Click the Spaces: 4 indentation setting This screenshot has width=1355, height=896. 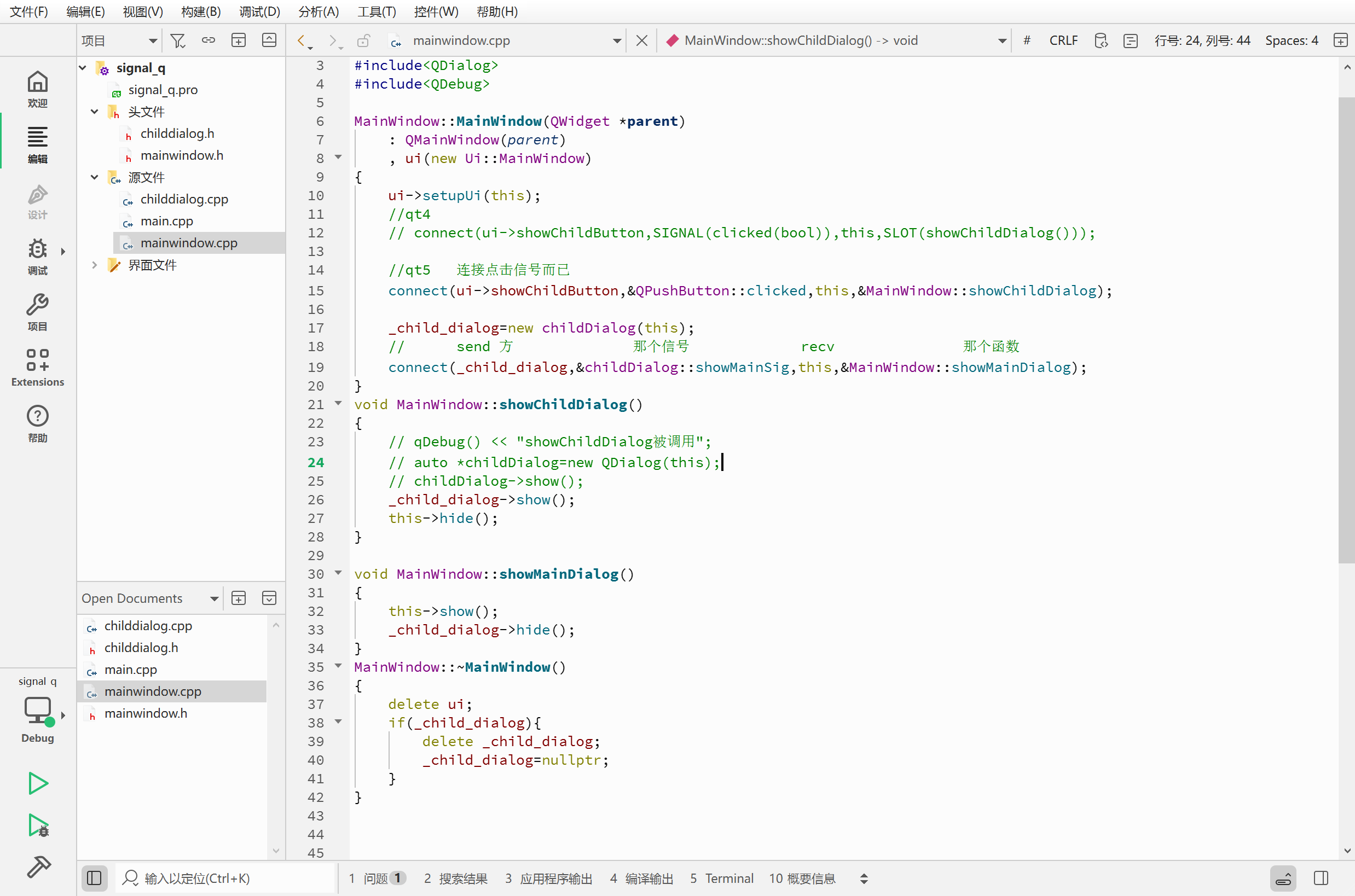tap(1292, 40)
